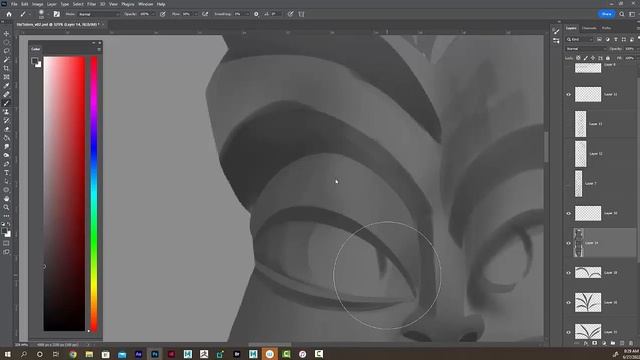
Task: Click the rainbow hue slider strip
Action: tap(94, 193)
